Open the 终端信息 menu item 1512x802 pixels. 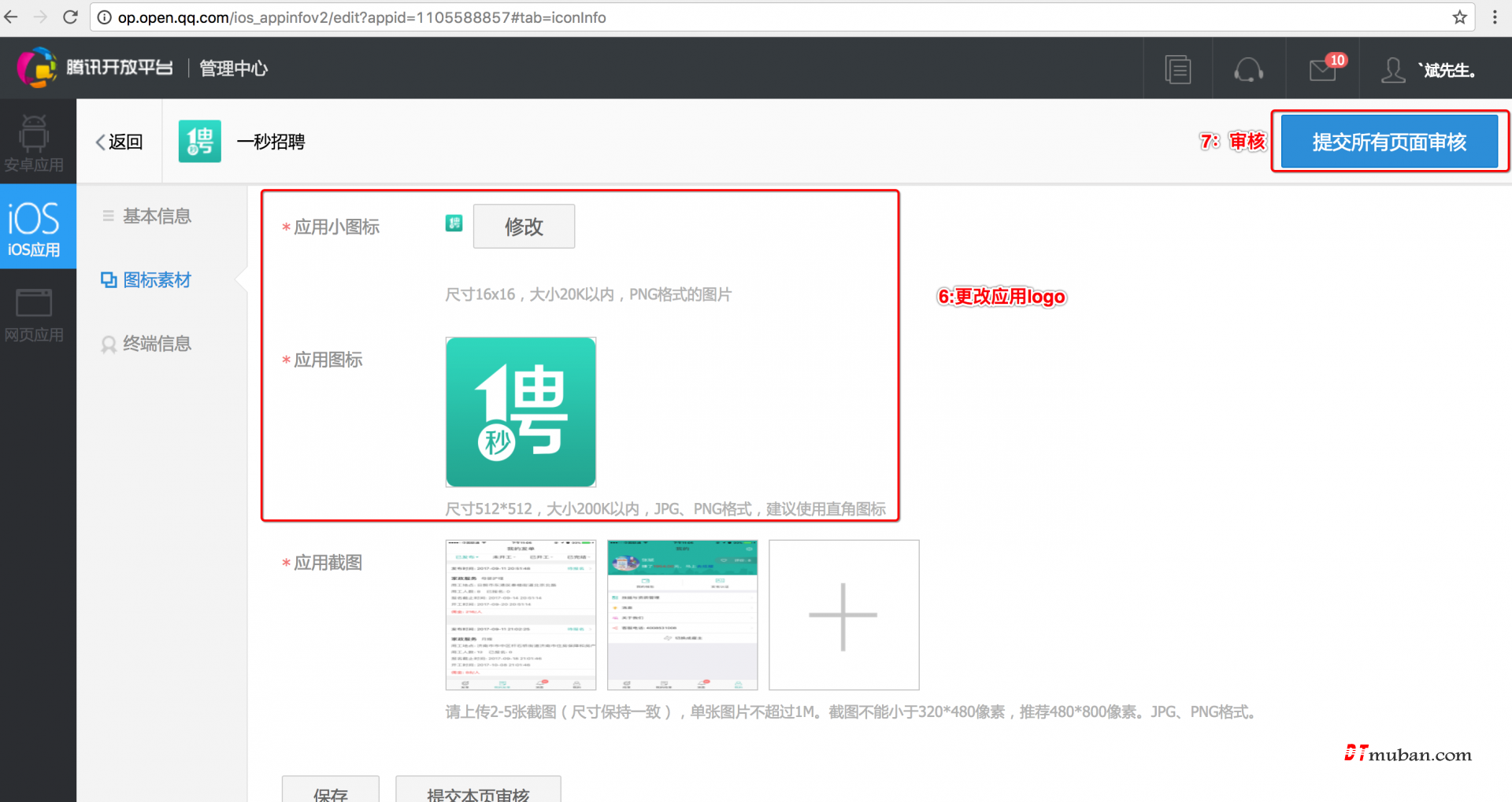(x=157, y=344)
